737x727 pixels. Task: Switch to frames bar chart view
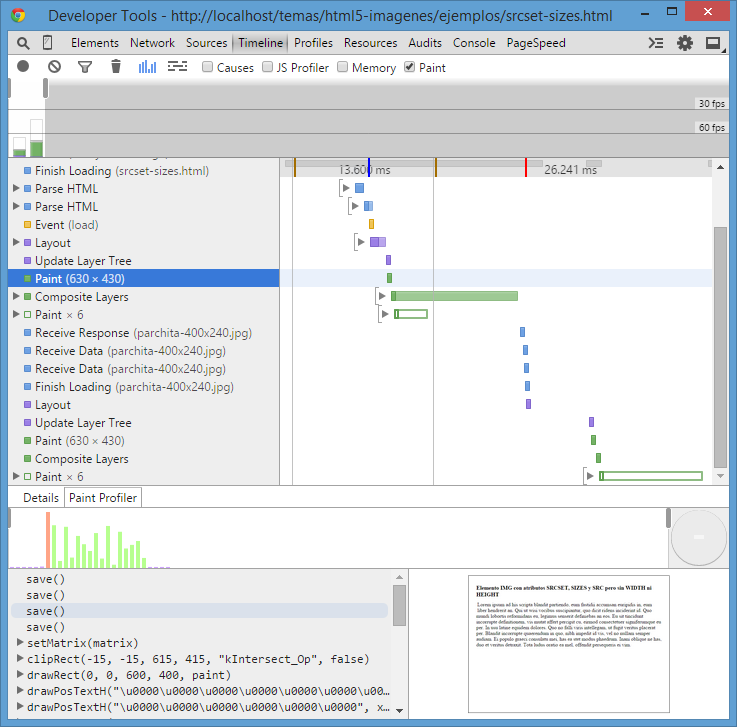[147, 67]
